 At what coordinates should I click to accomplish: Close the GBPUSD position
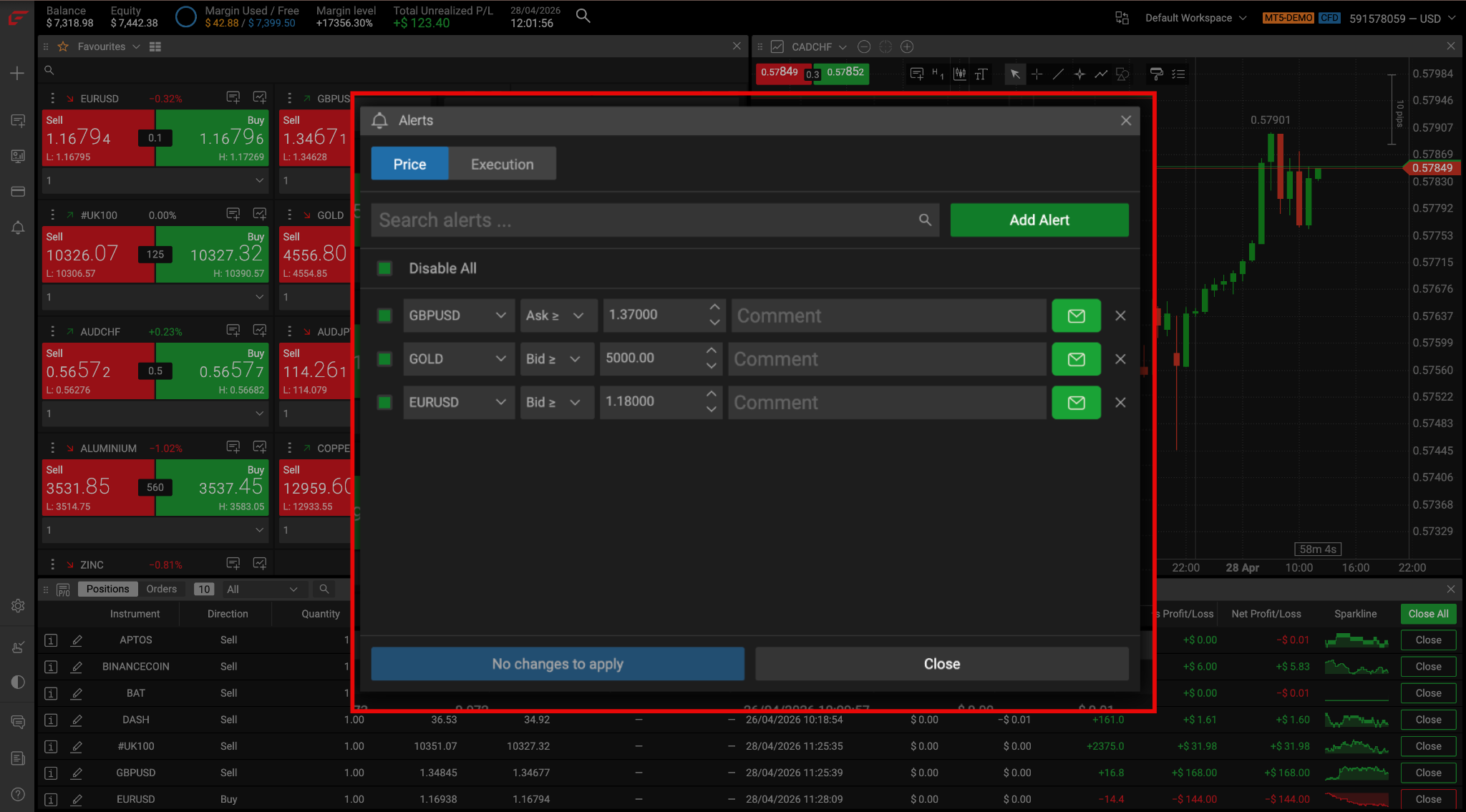[1428, 773]
